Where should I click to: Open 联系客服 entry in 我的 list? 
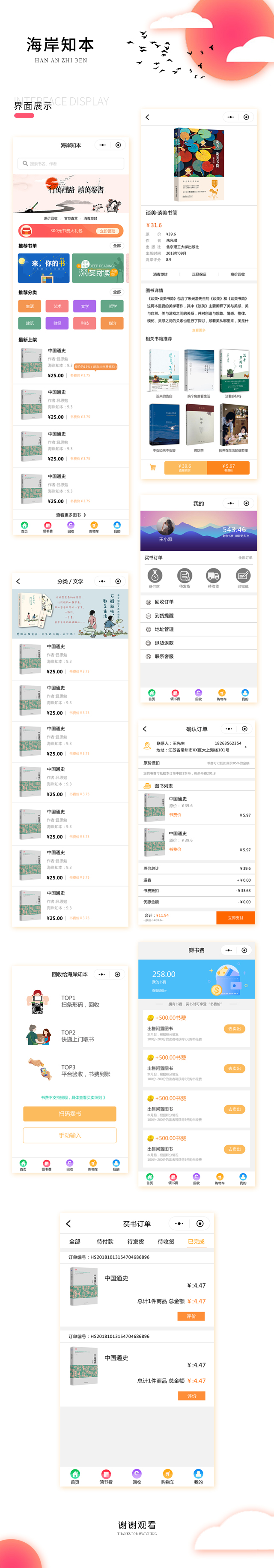pyautogui.click(x=199, y=656)
